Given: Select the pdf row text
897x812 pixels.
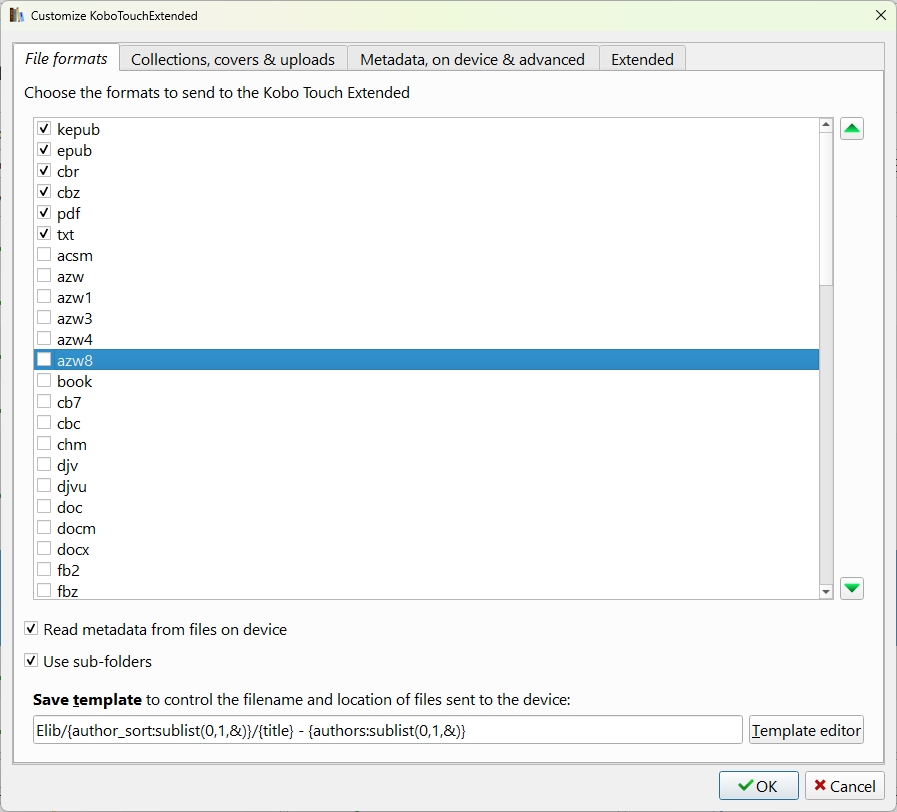Looking at the screenshot, I should 69,213.
